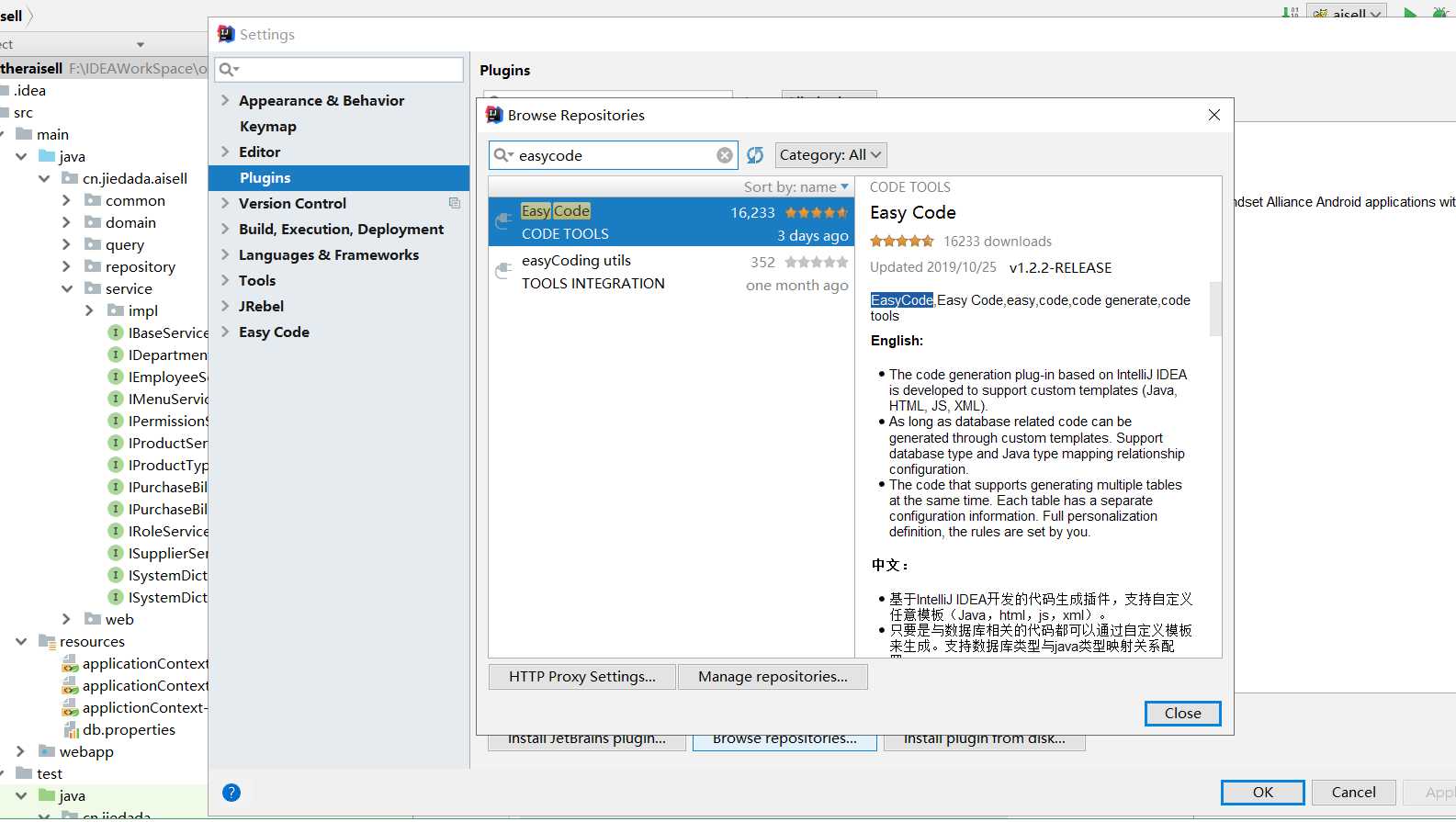Viewport: 1456px width, 822px height.
Task: Expand the Easy Code settings node
Action: coord(225,332)
